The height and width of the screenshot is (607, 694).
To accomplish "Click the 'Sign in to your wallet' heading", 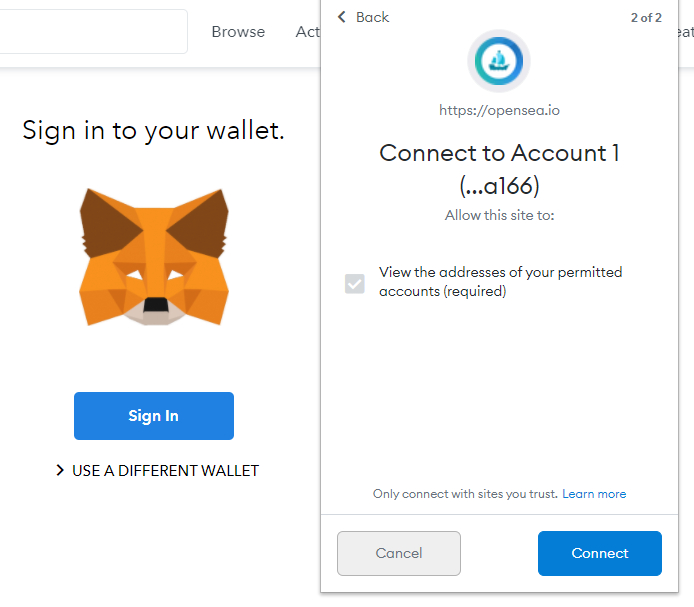I will (154, 130).
